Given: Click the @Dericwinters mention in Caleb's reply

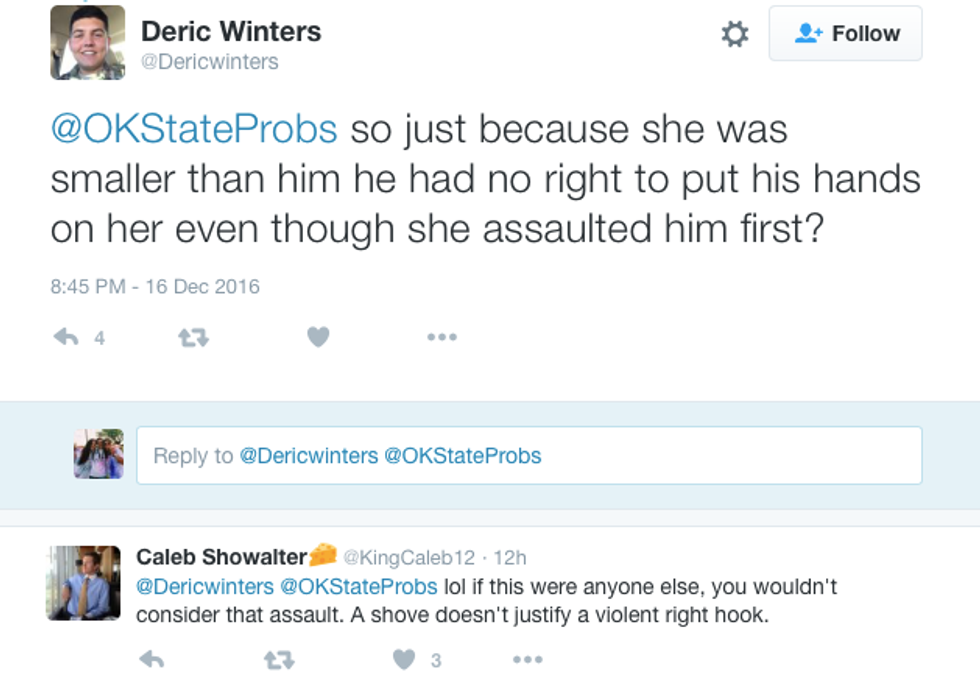Looking at the screenshot, I should coord(205,586).
